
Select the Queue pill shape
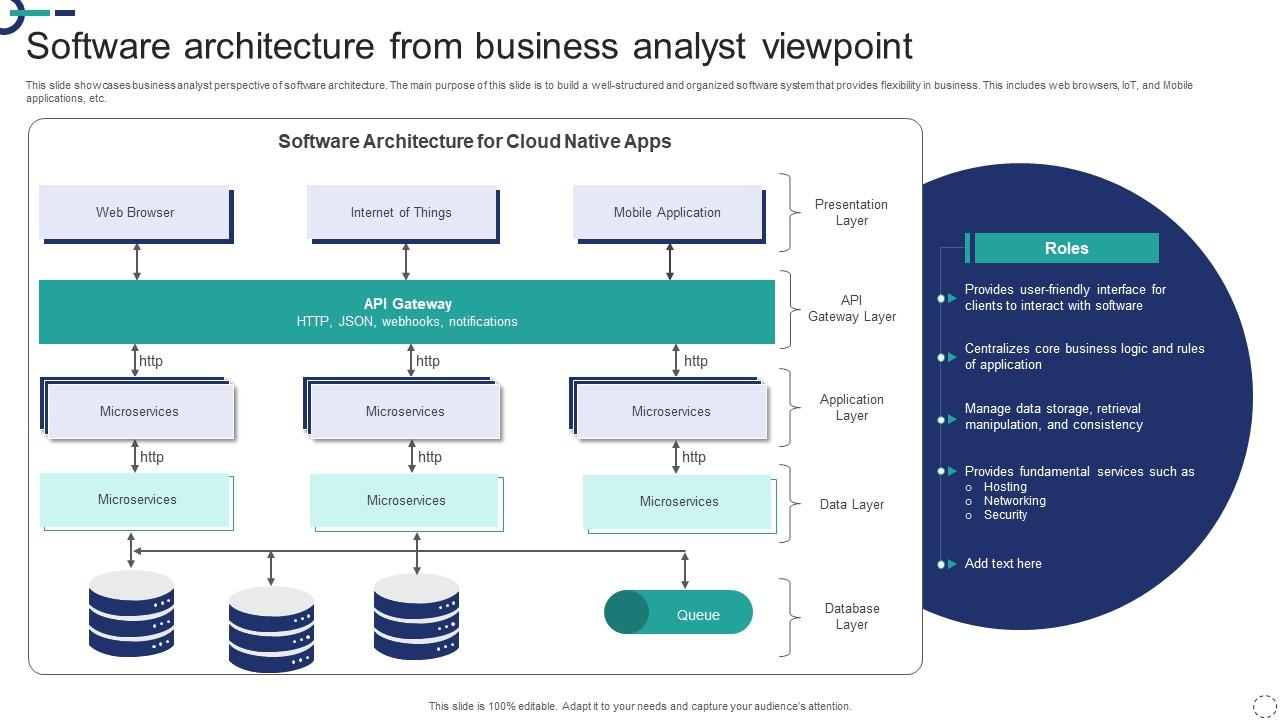point(678,613)
